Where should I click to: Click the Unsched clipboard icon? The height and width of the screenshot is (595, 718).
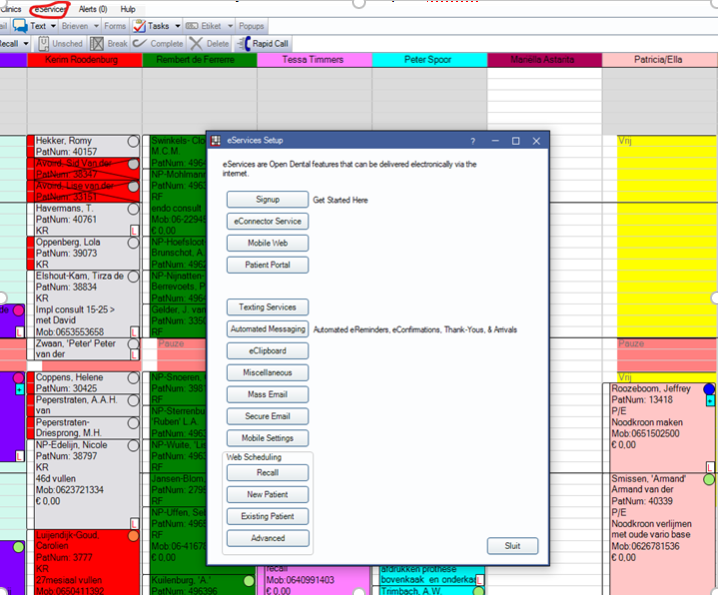coord(44,44)
